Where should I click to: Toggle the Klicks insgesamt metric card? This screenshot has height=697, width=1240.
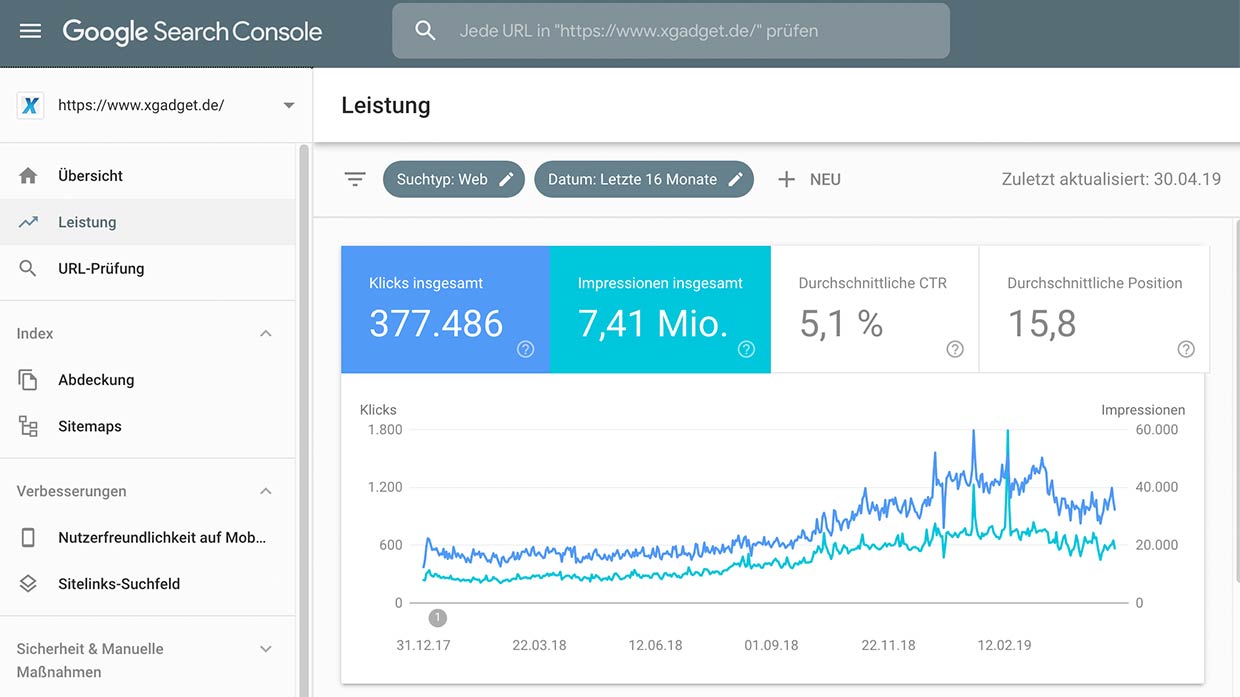446,310
